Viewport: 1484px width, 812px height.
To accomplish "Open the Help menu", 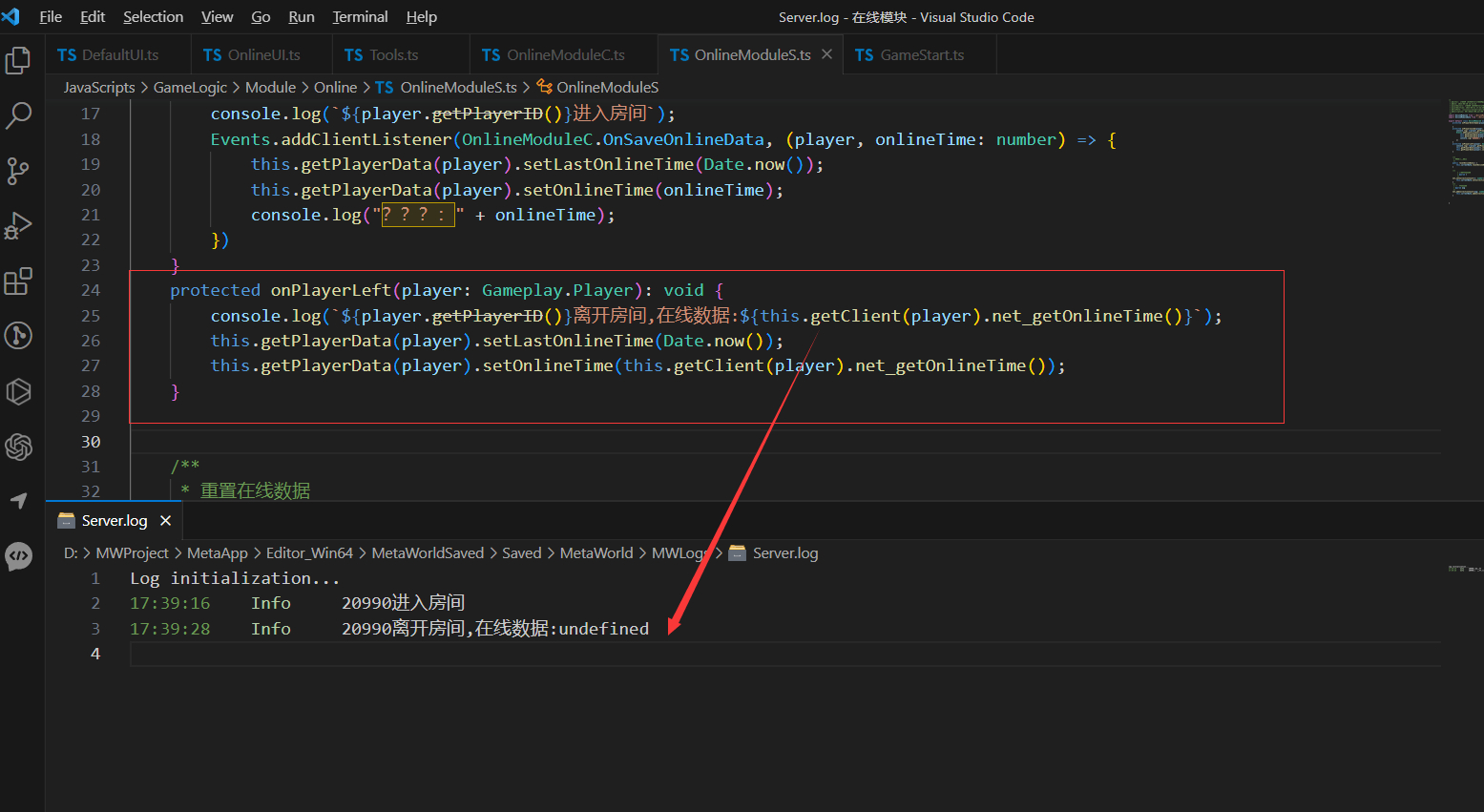I will (x=421, y=16).
